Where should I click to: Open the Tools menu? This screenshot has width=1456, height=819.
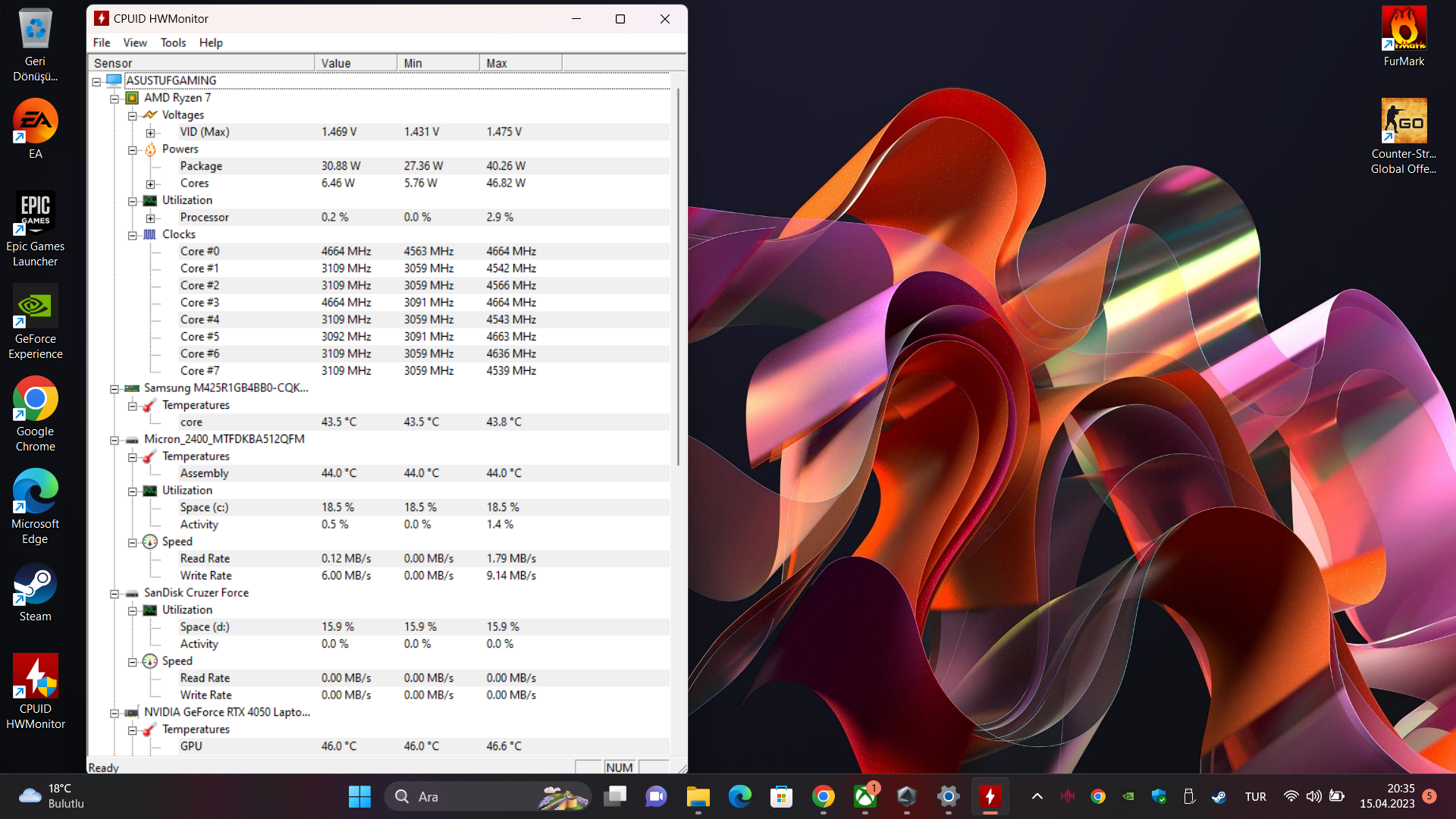click(173, 42)
